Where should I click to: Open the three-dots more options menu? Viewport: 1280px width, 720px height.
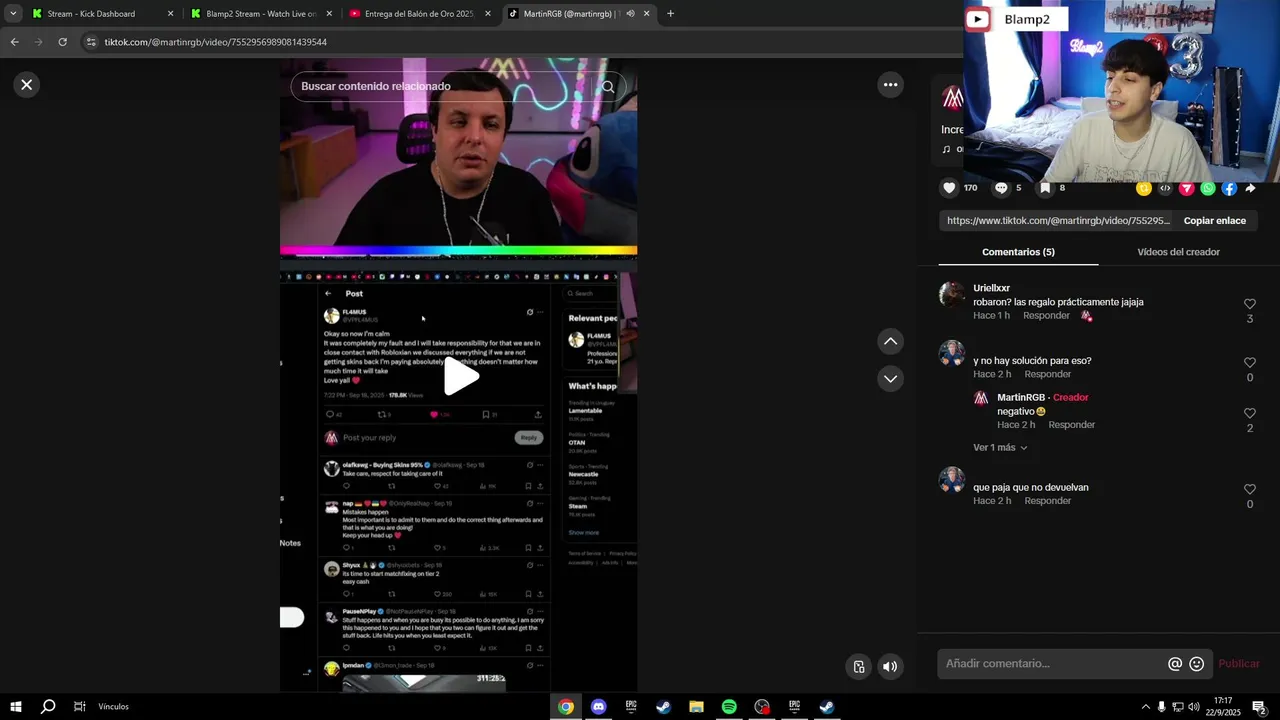click(890, 85)
